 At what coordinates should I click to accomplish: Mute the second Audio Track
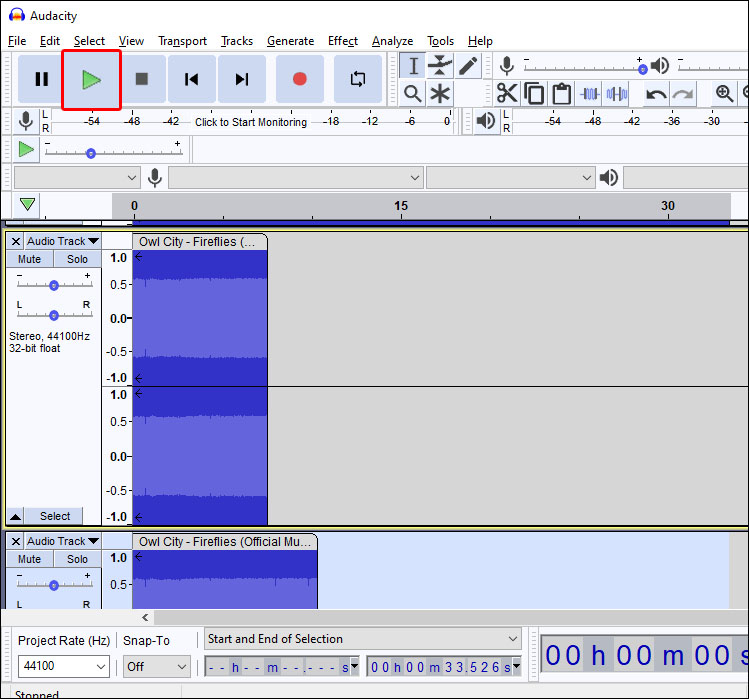point(30,559)
